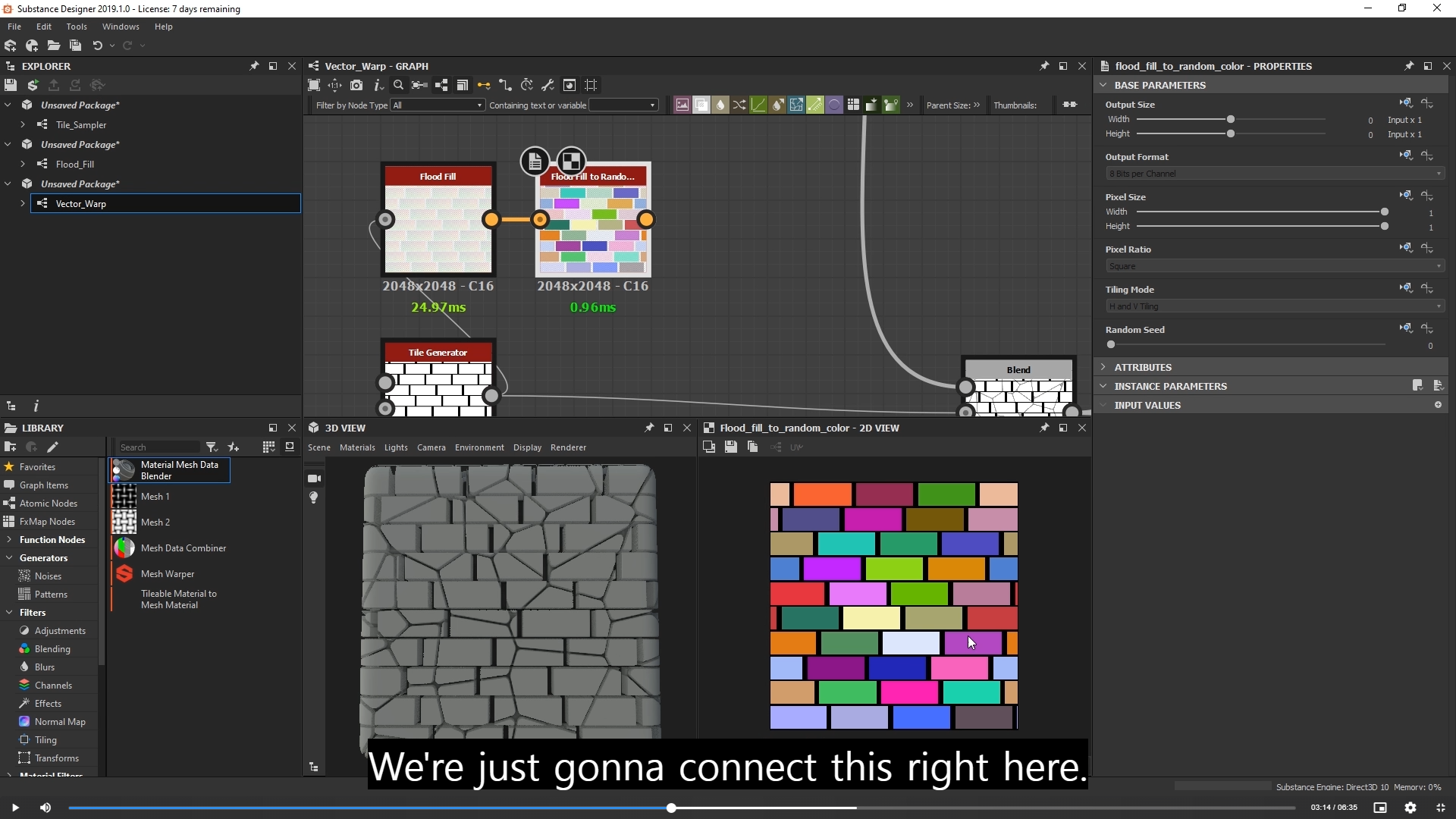
Task: Click the 3D view camera icon
Action: tap(314, 479)
